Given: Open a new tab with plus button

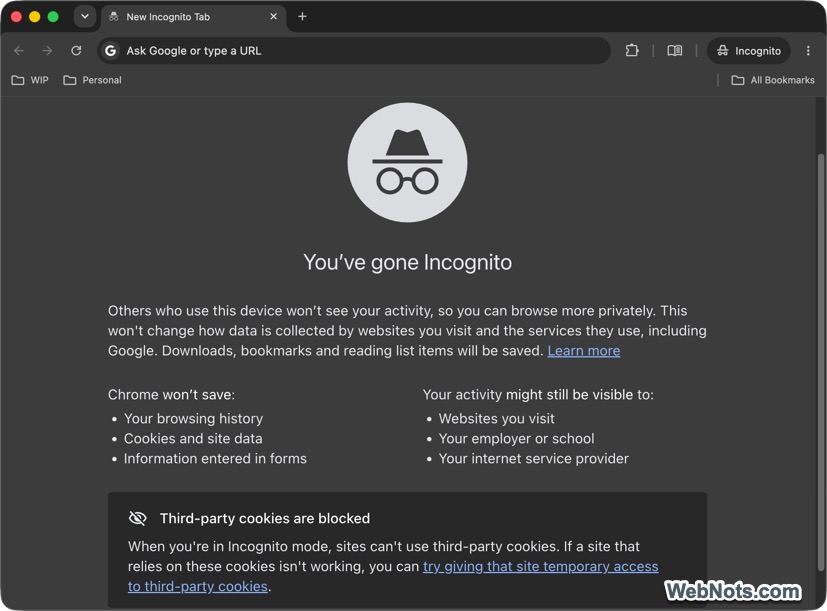Looking at the screenshot, I should [302, 17].
